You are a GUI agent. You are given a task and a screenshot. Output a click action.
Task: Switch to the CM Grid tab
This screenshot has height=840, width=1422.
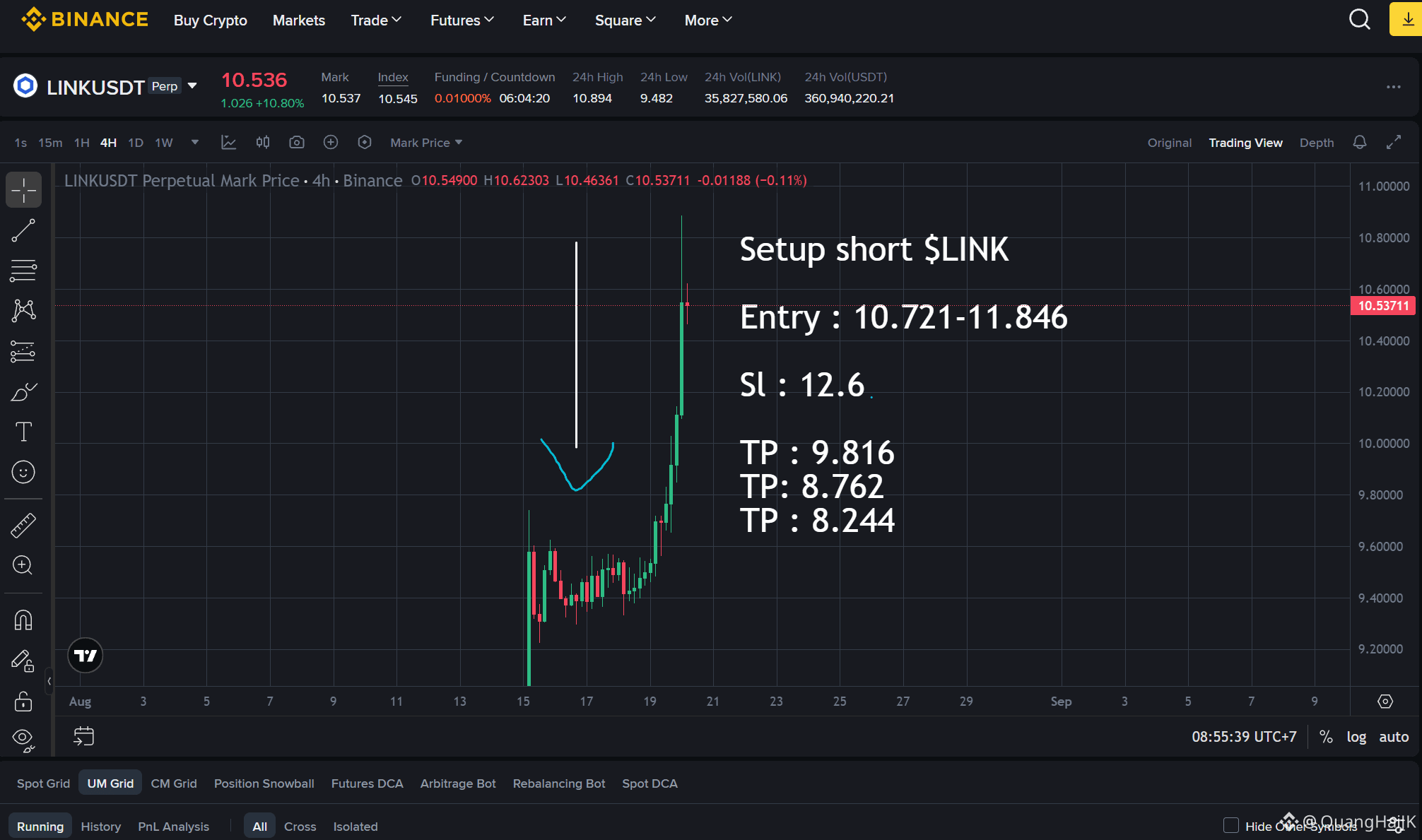pos(174,783)
